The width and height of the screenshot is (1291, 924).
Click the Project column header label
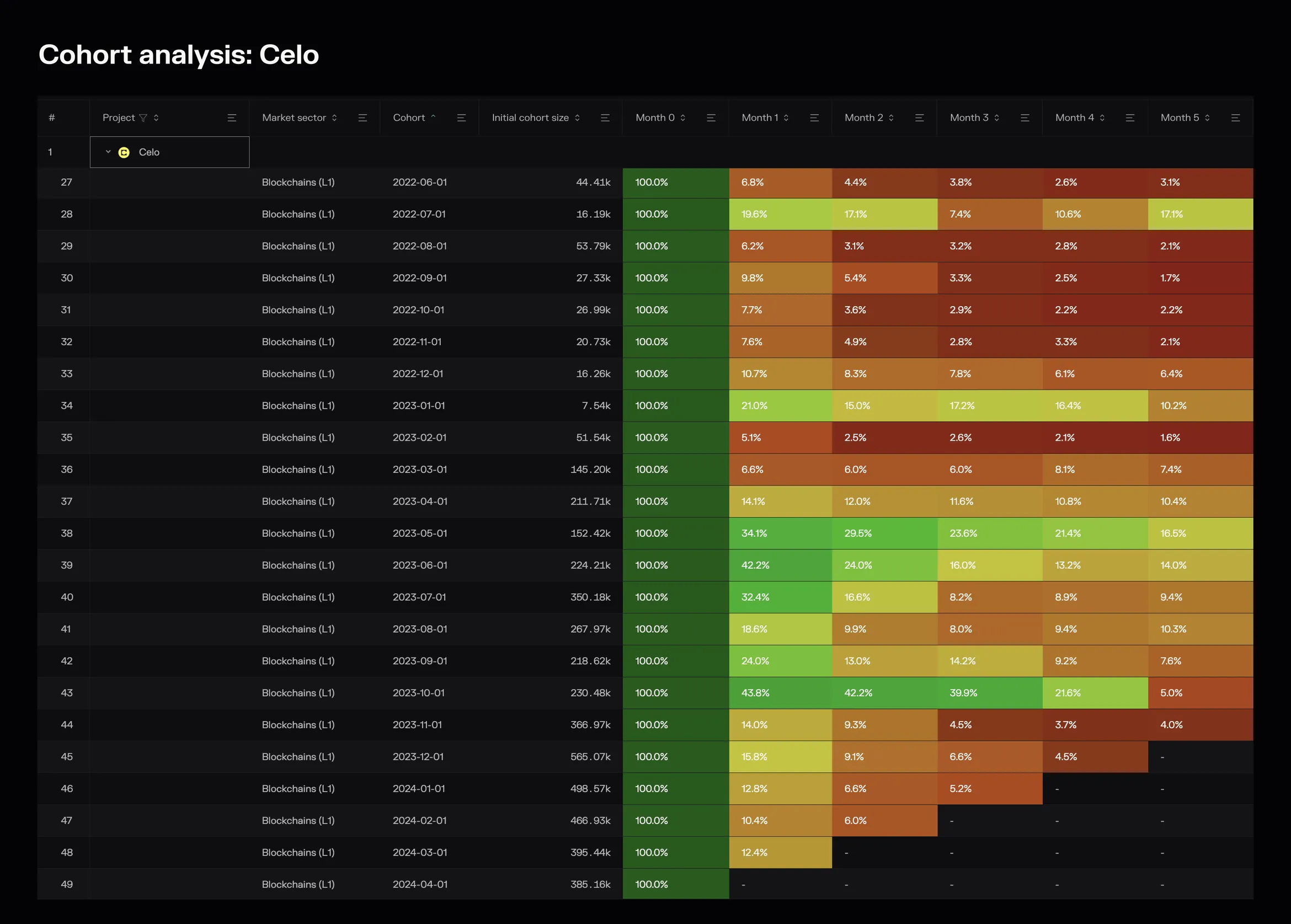pos(119,118)
